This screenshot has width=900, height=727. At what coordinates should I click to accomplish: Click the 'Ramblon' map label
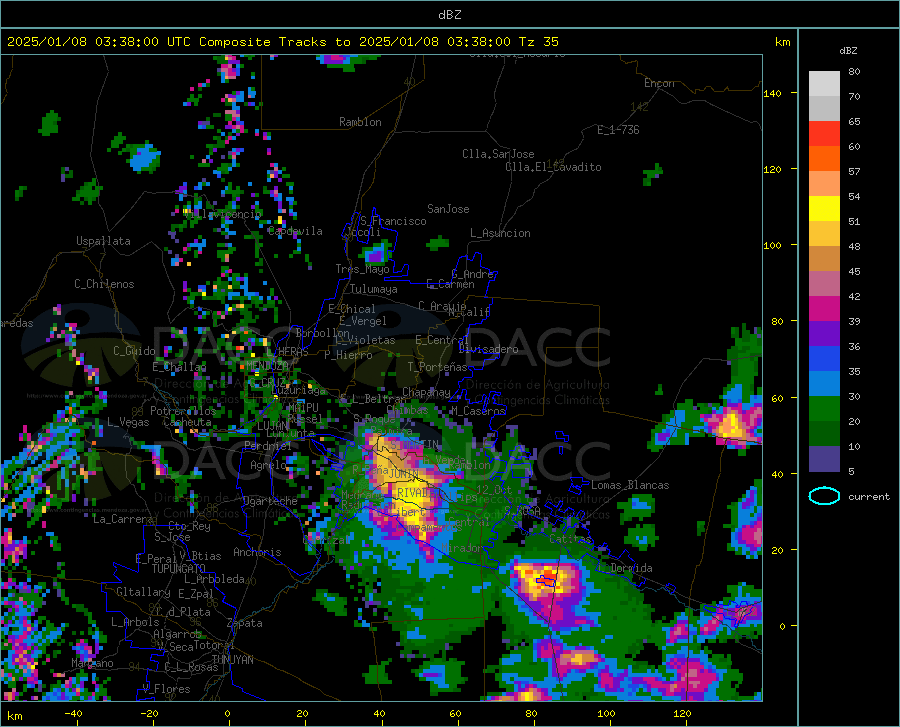pos(360,122)
